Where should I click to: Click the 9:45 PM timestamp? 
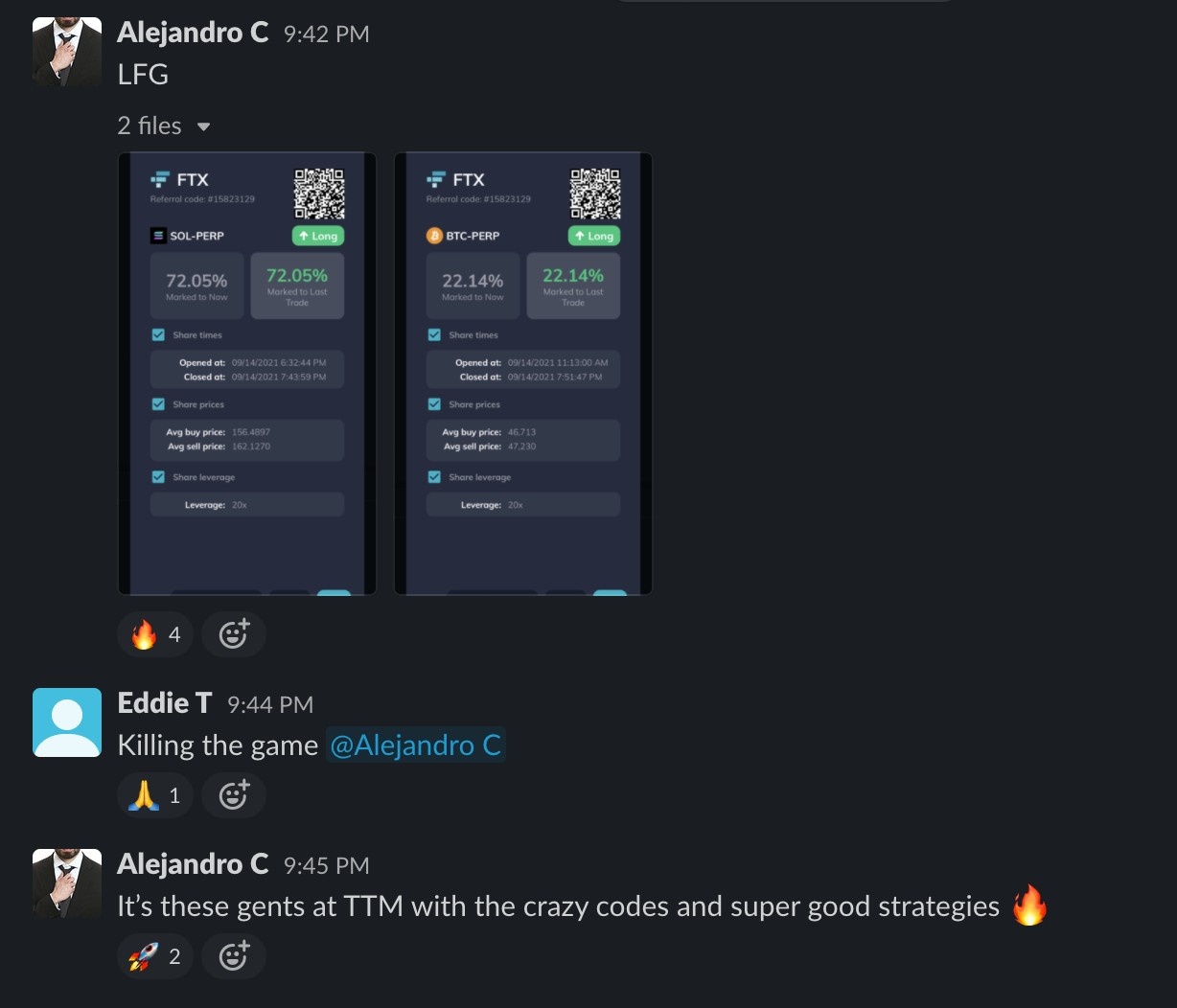point(327,866)
